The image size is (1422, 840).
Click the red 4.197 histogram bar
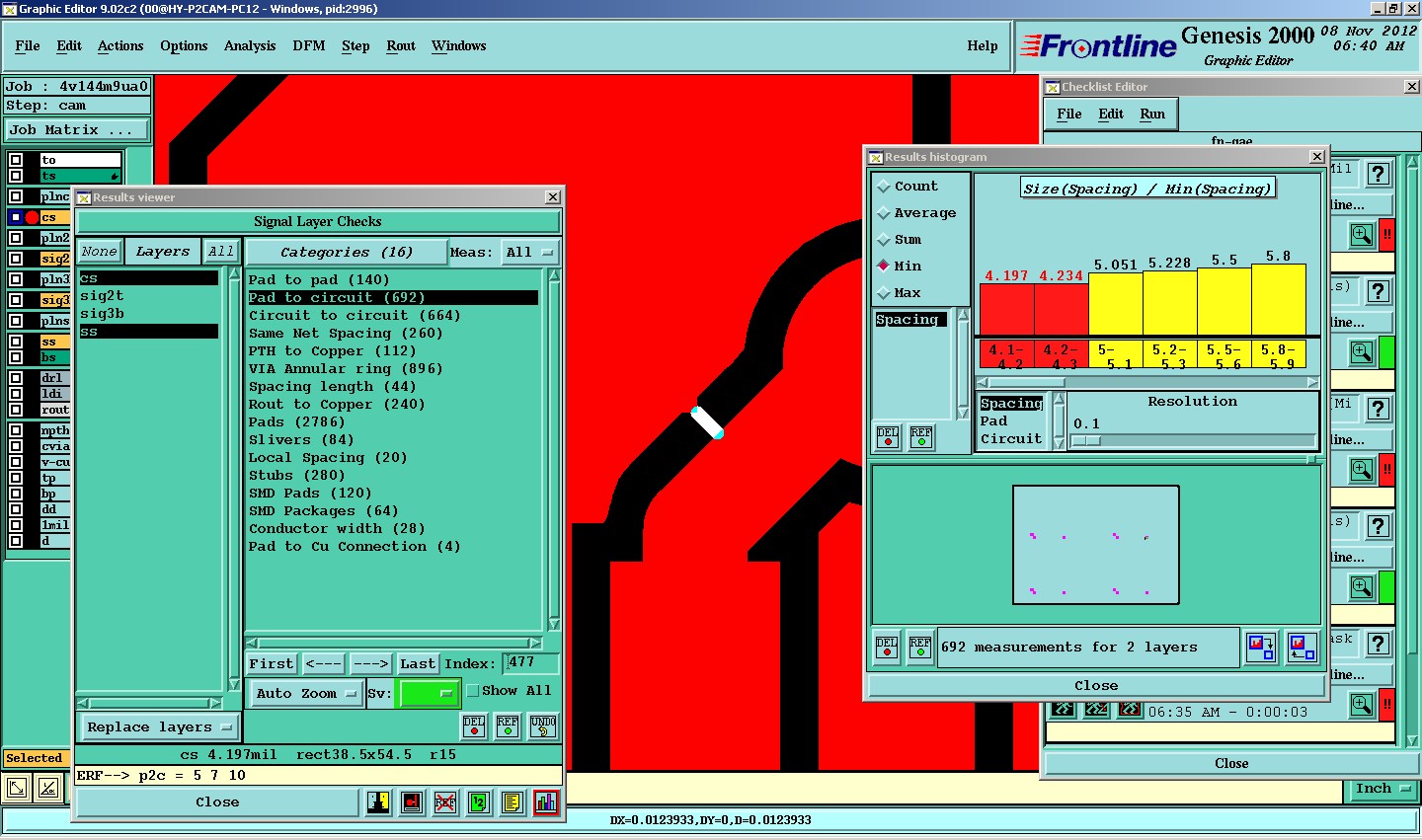[1007, 310]
